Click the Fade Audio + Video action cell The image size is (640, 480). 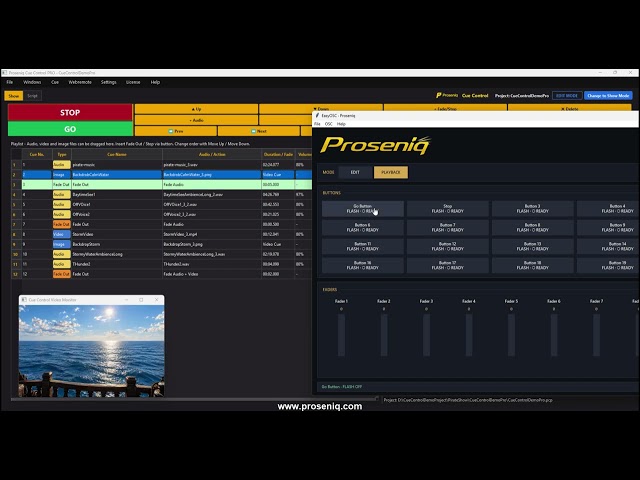[x=212, y=274]
